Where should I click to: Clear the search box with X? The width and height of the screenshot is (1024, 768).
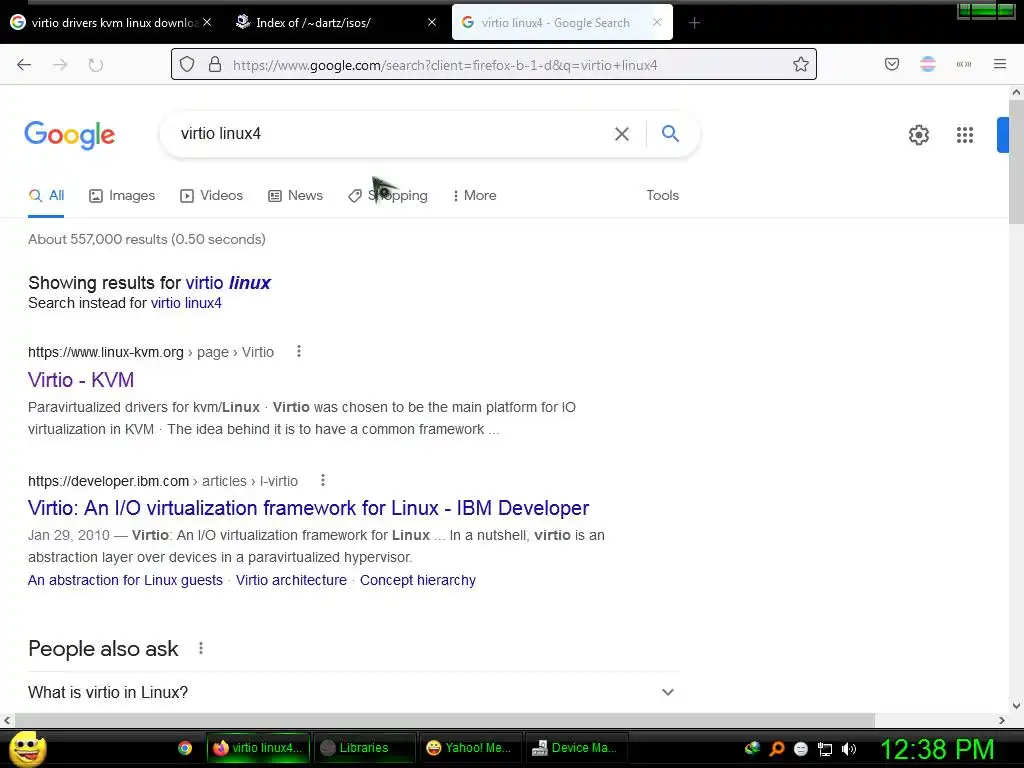pyautogui.click(x=622, y=134)
